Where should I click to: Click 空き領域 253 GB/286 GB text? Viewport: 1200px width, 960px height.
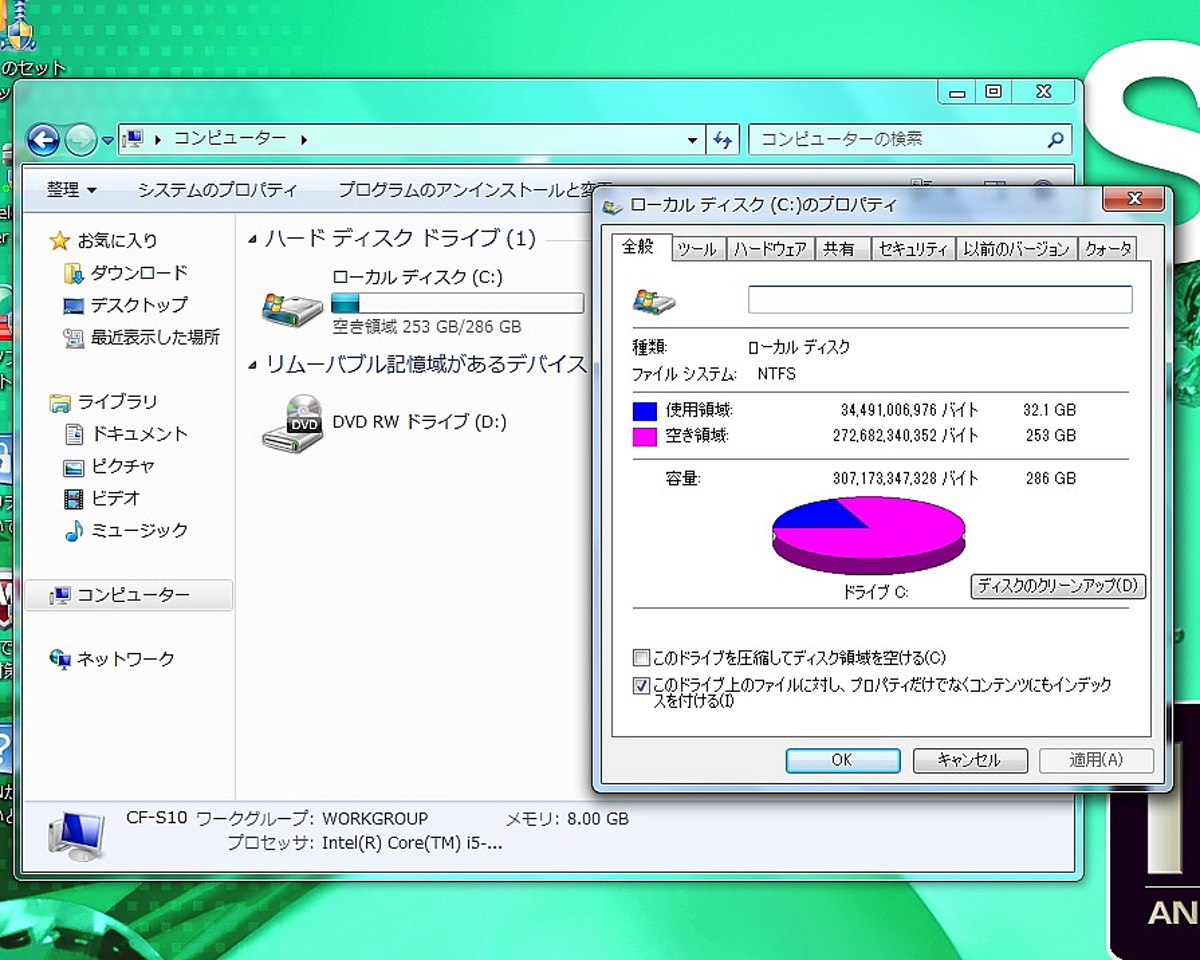(x=427, y=327)
